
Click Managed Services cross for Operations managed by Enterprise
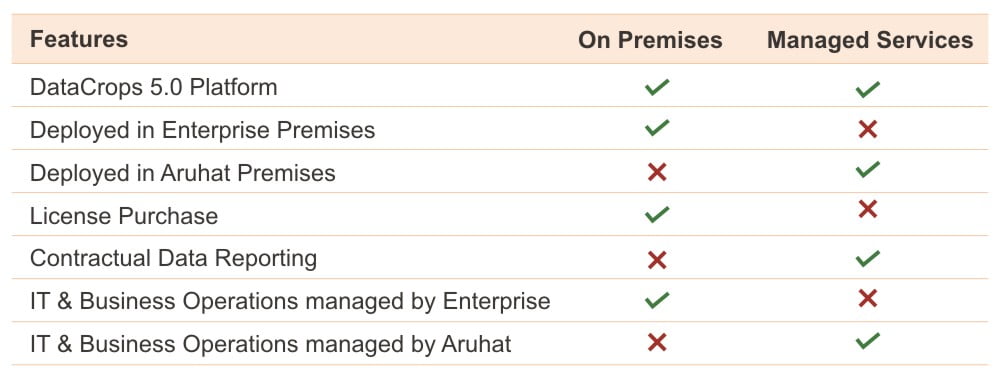coord(868,298)
